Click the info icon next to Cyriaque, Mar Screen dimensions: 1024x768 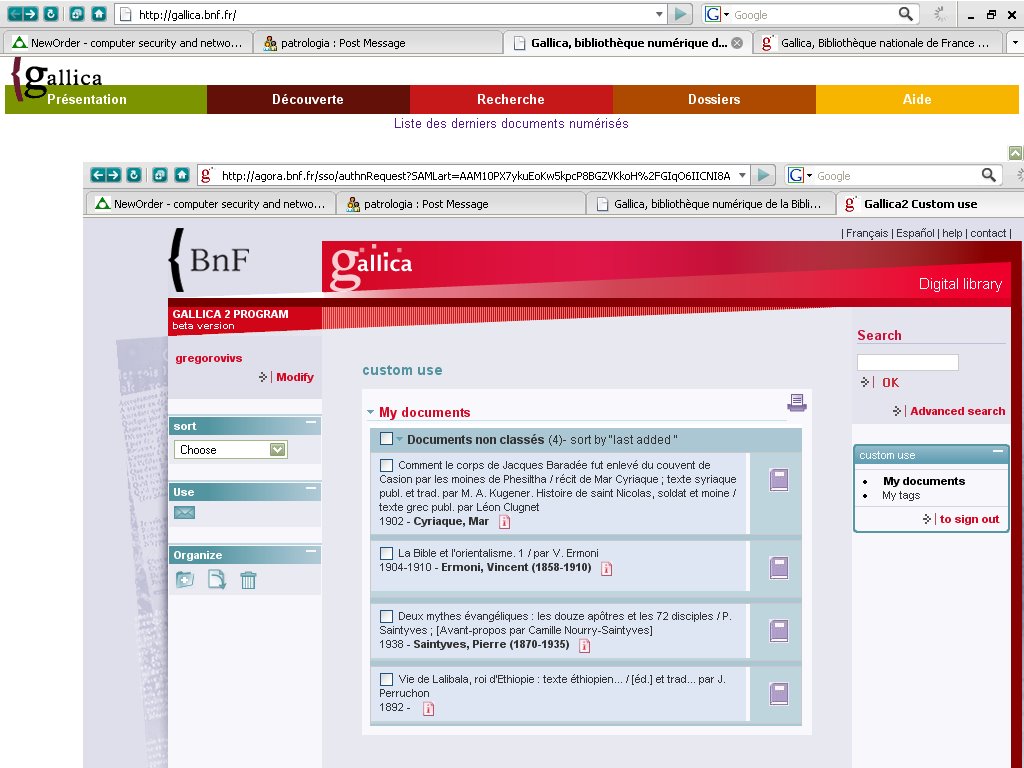tap(504, 522)
